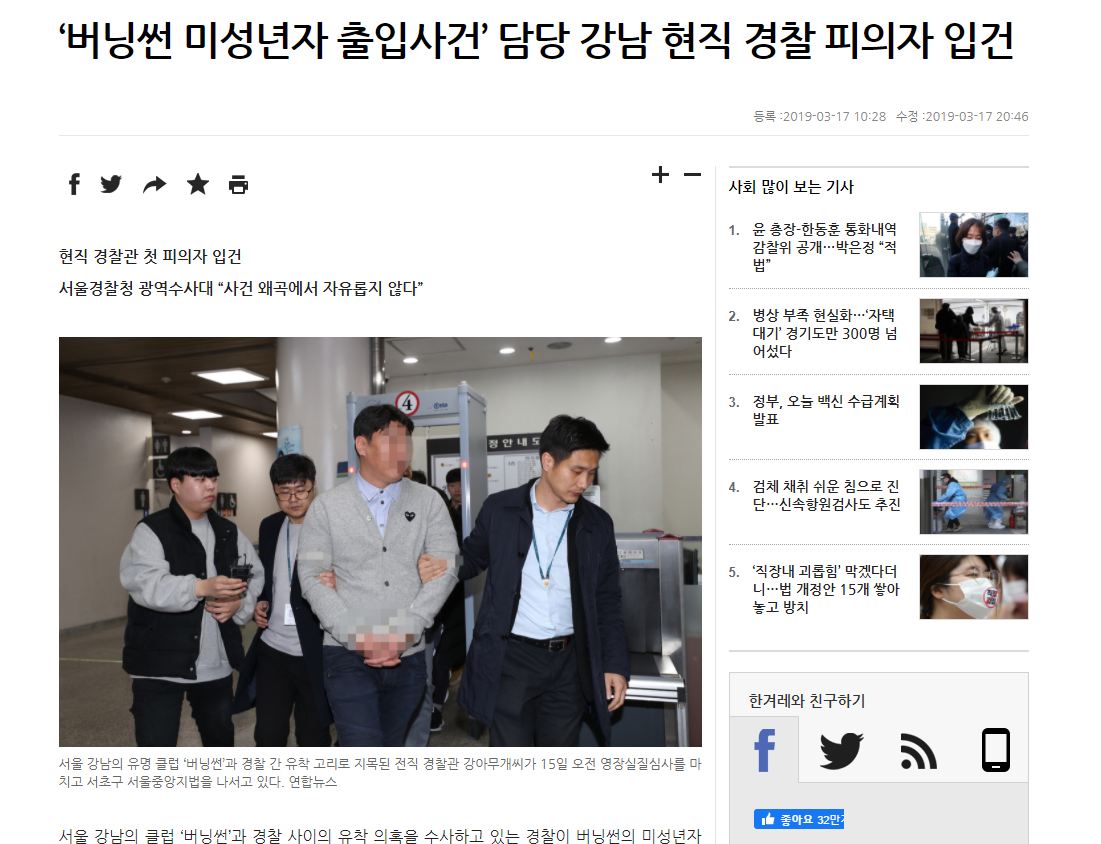View main article photo of escorted man
This screenshot has height=844, width=1101.
coord(380,541)
